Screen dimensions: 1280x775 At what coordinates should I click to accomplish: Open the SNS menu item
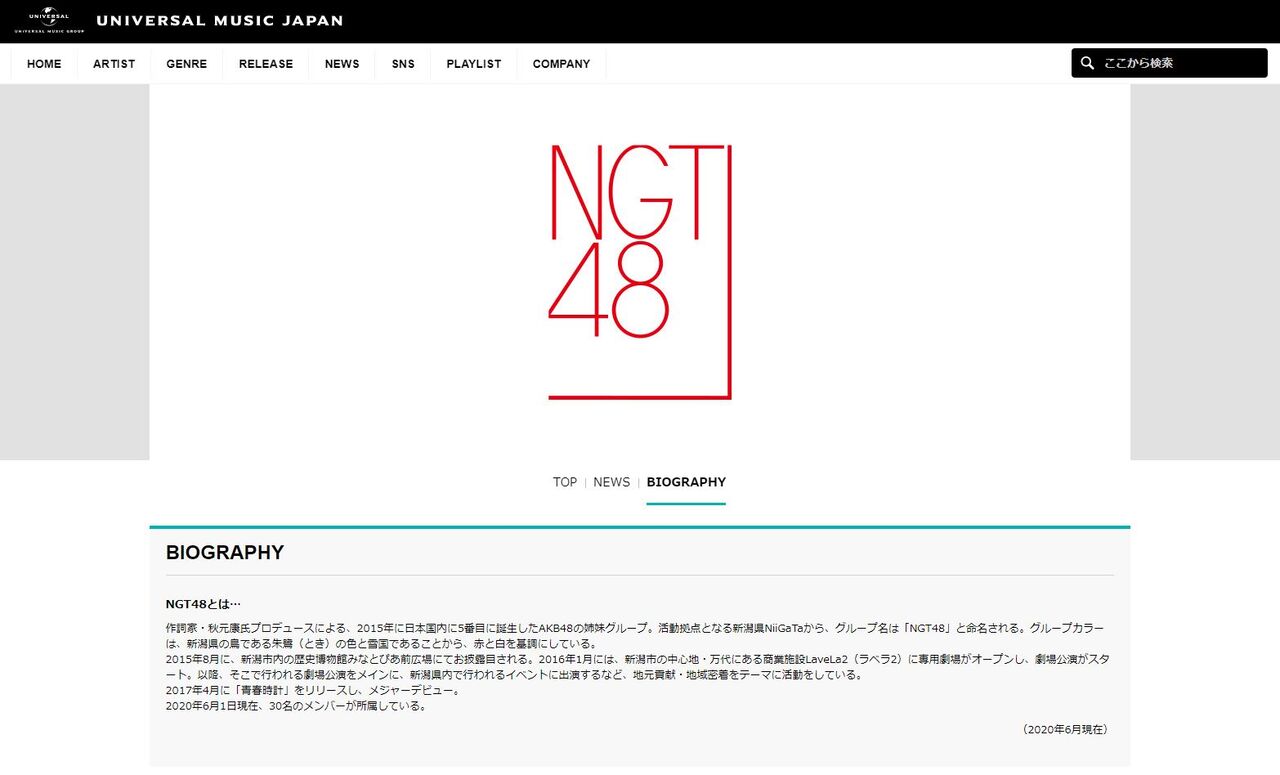pyautogui.click(x=403, y=64)
